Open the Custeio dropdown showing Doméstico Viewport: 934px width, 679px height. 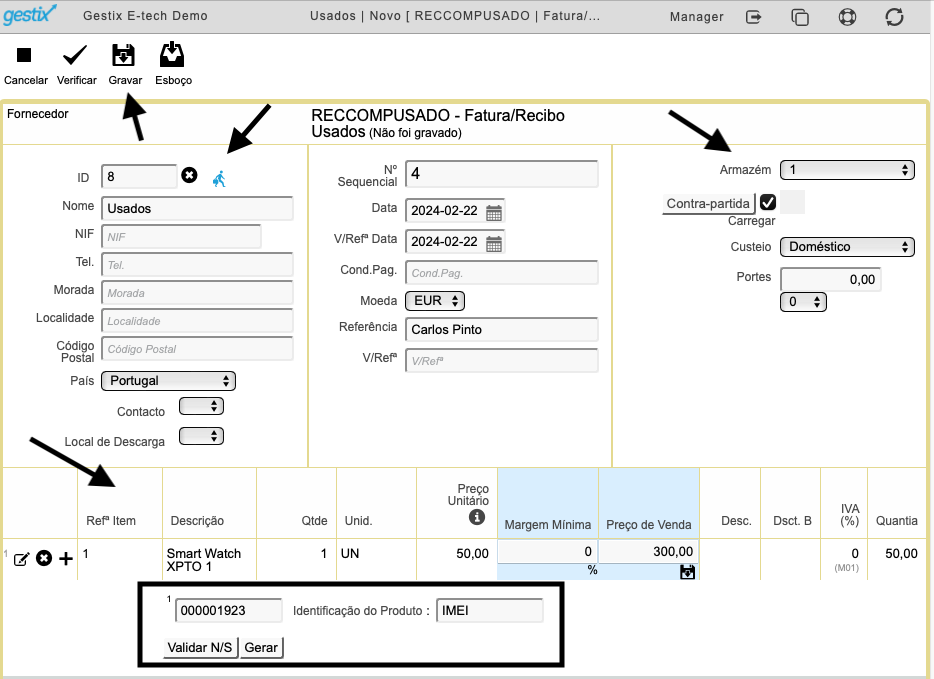coord(847,247)
